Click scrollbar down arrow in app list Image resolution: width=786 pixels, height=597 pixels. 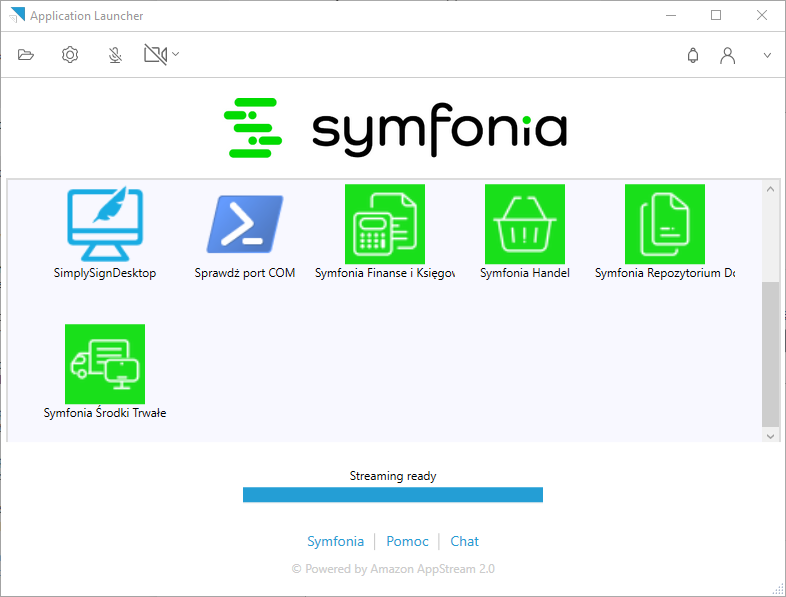click(770, 435)
